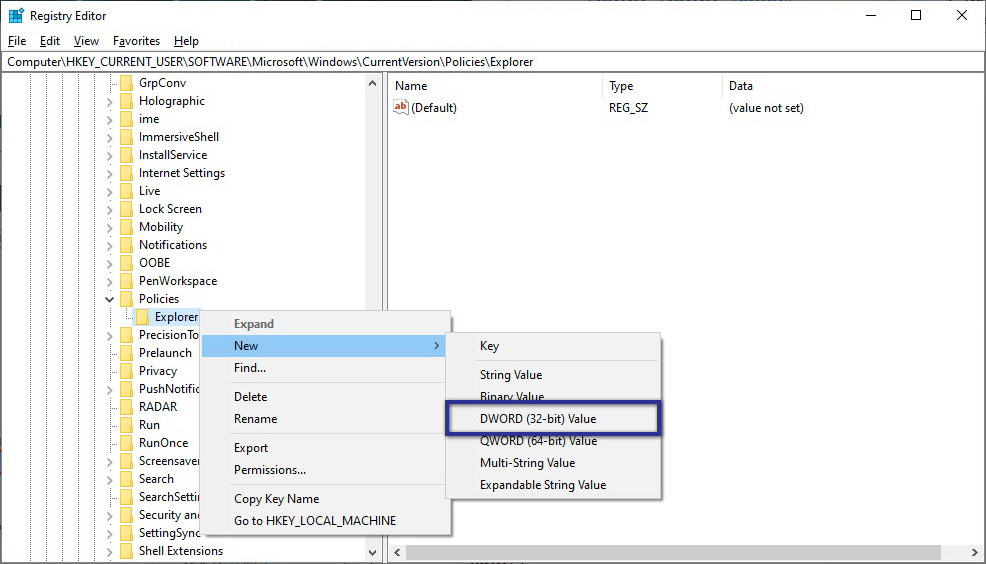
Task: Select the Mobility key label
Action: click(161, 227)
